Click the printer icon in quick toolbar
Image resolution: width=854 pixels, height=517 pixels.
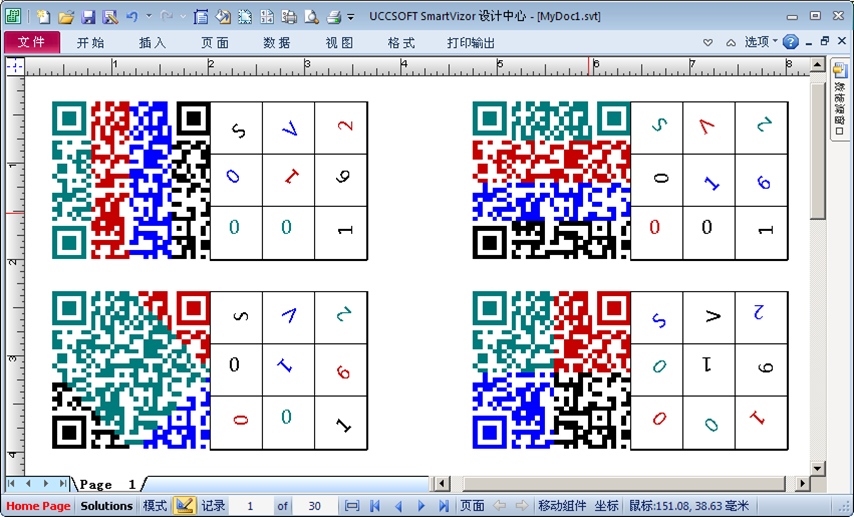333,17
